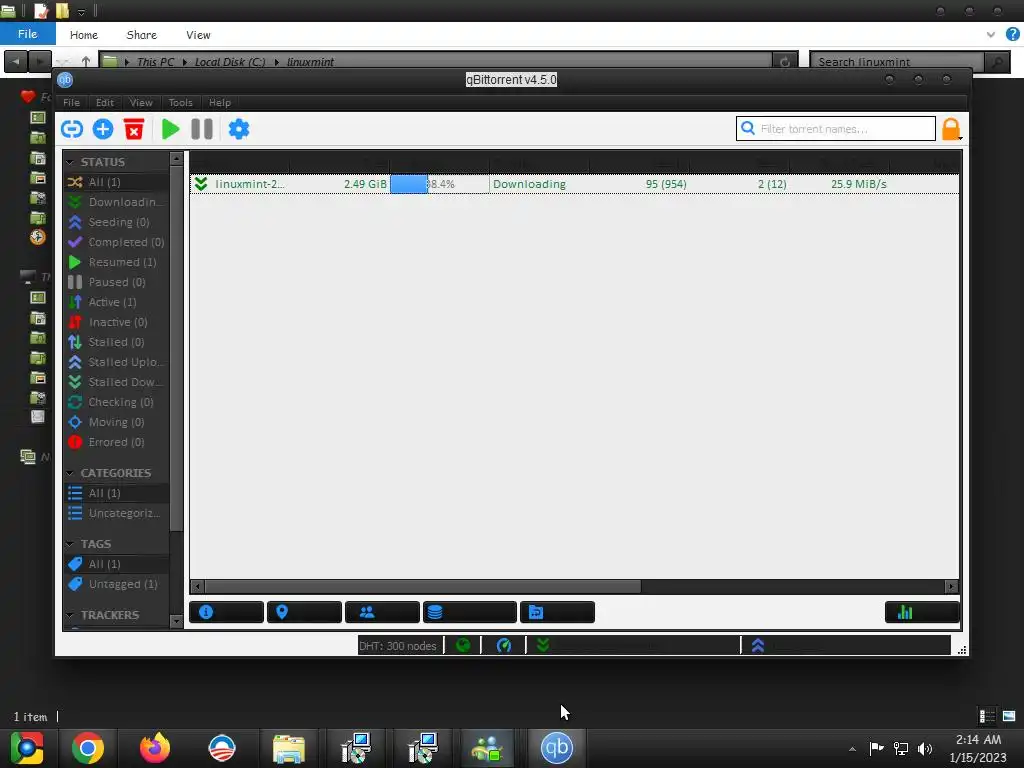The height and width of the screenshot is (768, 1024).
Task: Click the Filter torrent names field
Action: [835, 129]
